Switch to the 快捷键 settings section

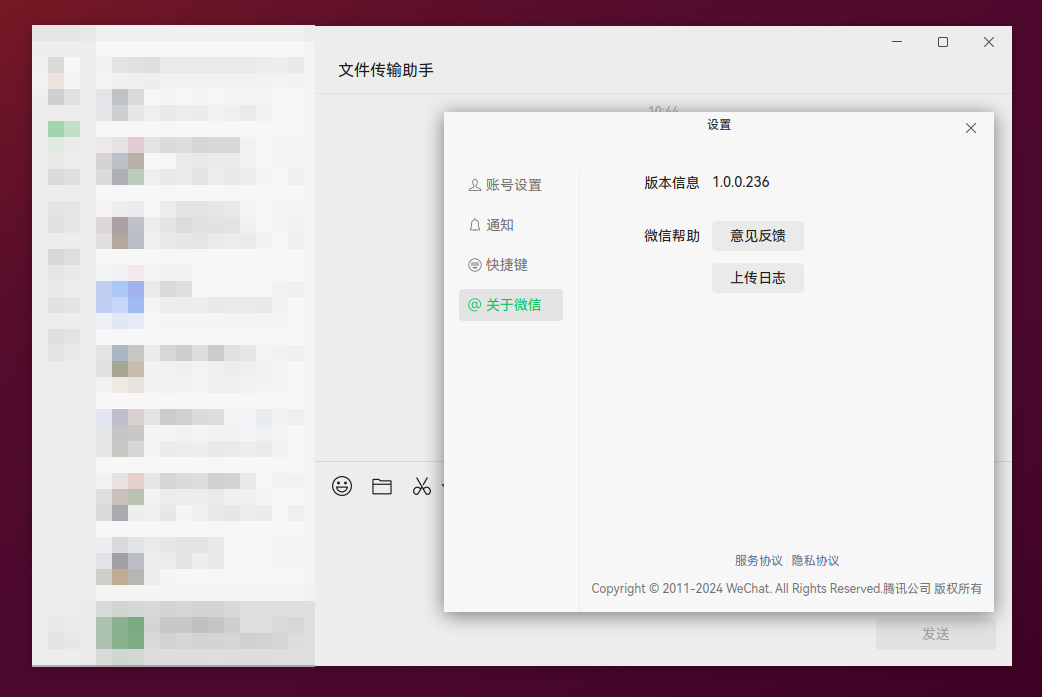[510, 265]
